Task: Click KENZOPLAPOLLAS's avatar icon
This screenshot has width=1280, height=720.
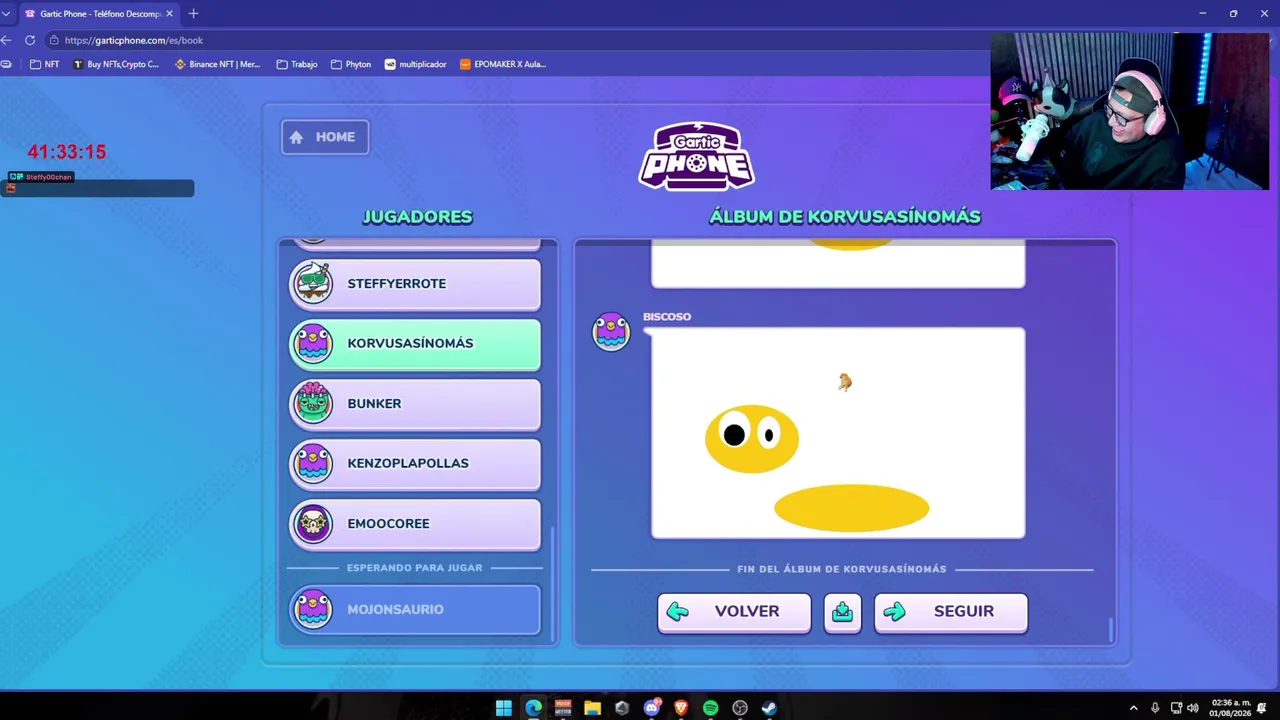Action: 313,464
